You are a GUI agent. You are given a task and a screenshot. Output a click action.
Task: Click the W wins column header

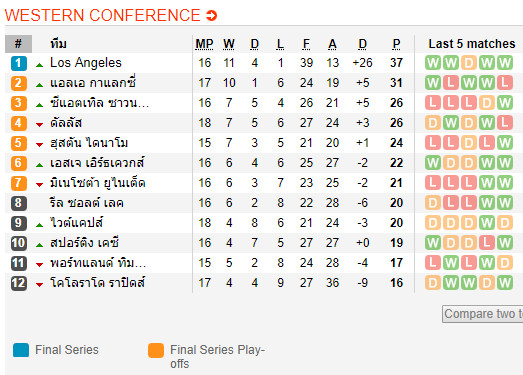229,44
